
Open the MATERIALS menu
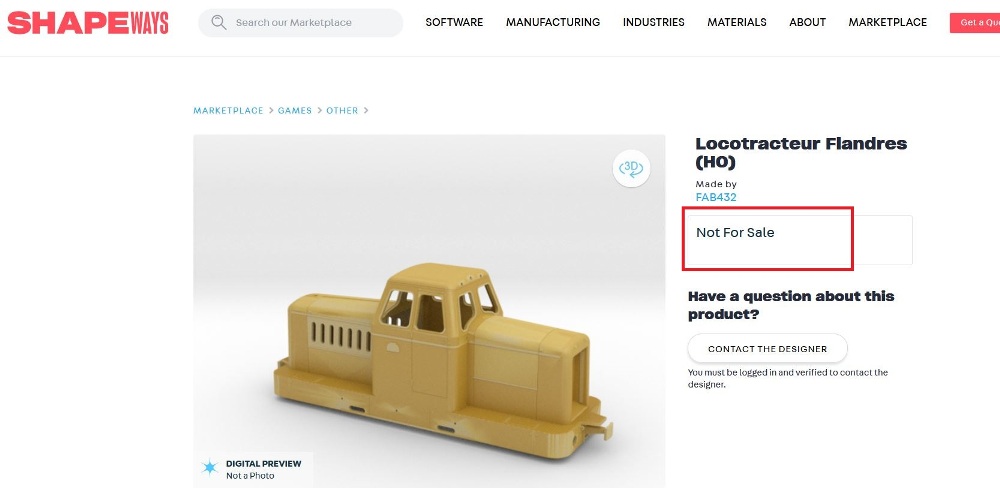tap(737, 22)
